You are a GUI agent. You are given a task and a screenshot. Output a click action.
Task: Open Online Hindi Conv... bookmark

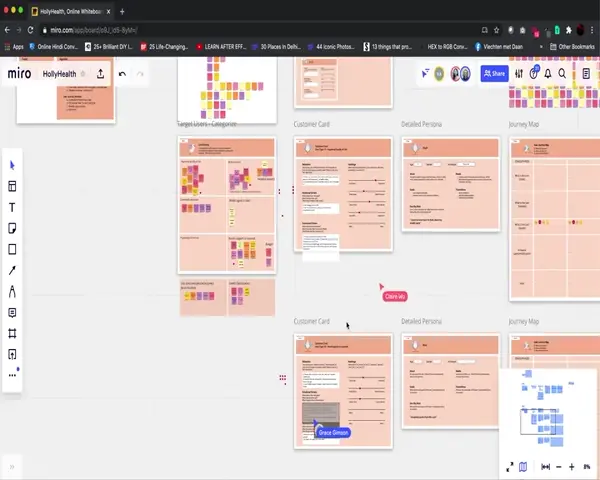click(54, 47)
